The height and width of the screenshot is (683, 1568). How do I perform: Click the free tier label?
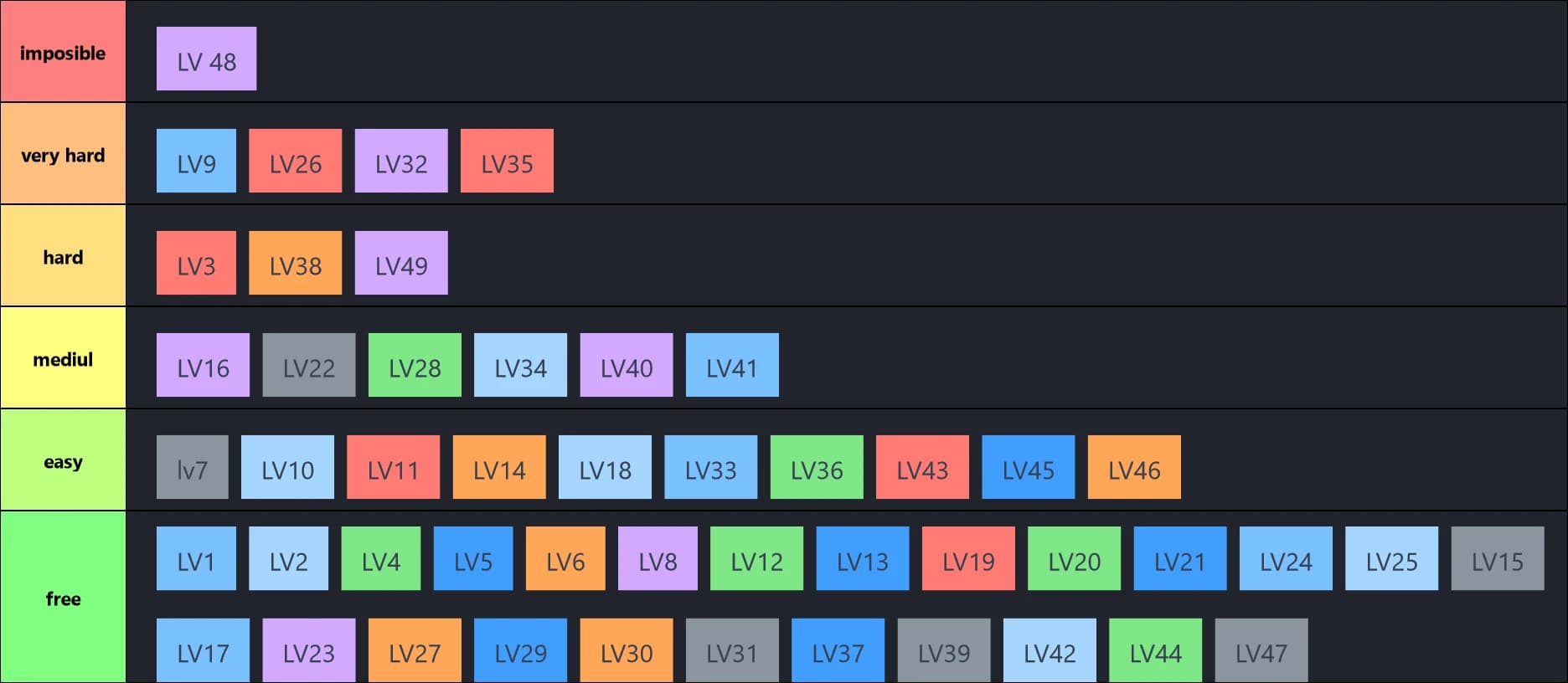[x=63, y=598]
